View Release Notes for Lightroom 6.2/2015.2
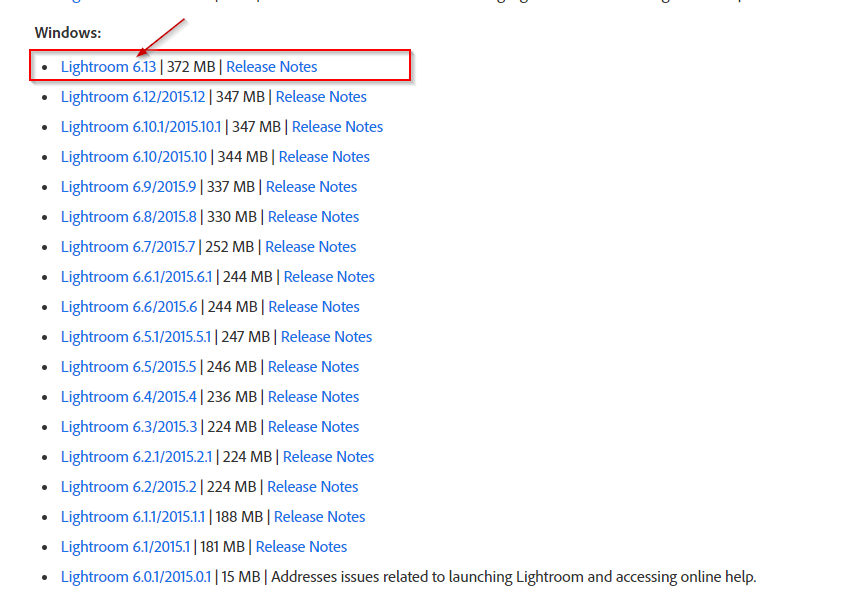Viewport: 848px width, 612px height. [313, 487]
